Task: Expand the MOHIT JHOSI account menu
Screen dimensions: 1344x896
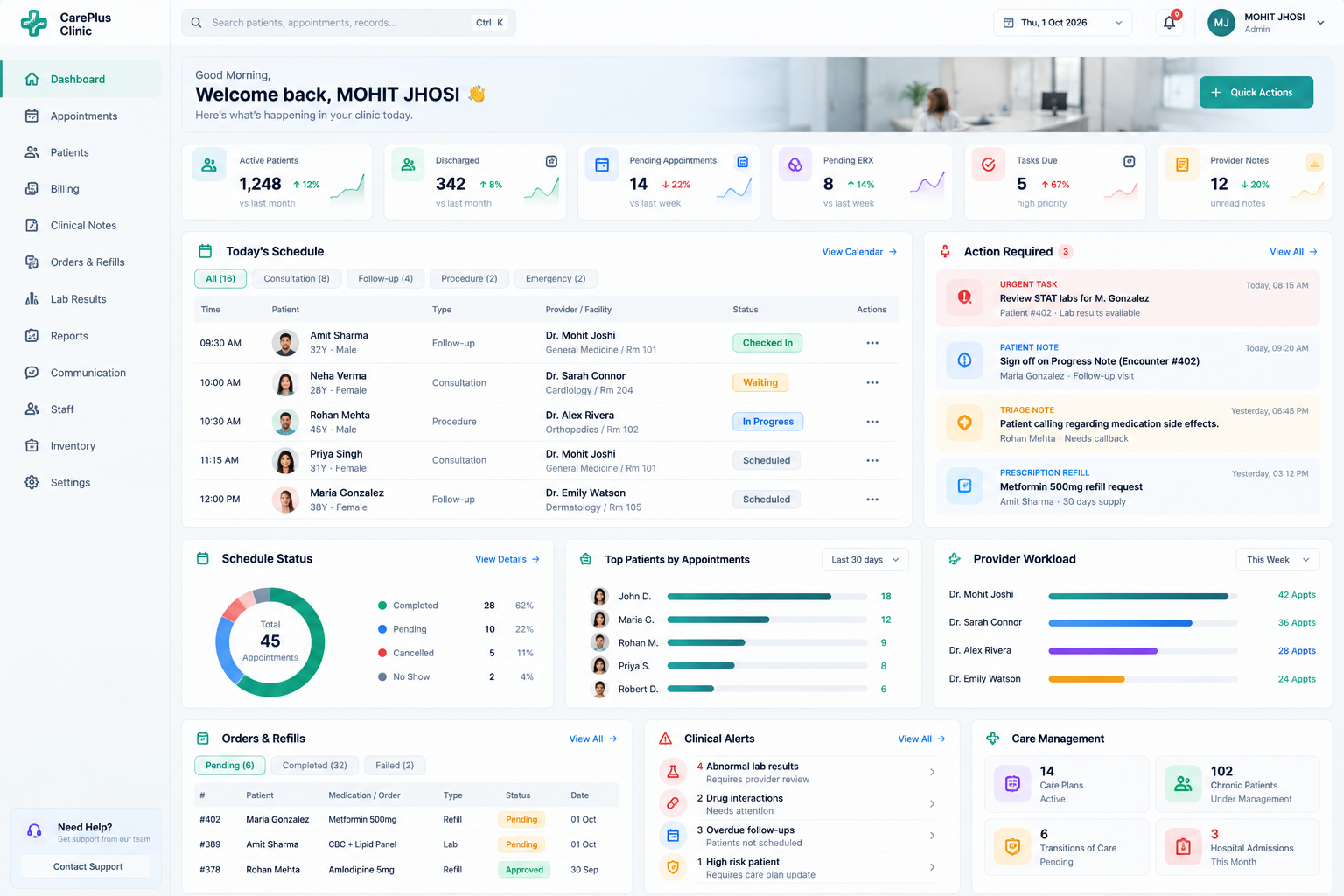Action: (1267, 23)
